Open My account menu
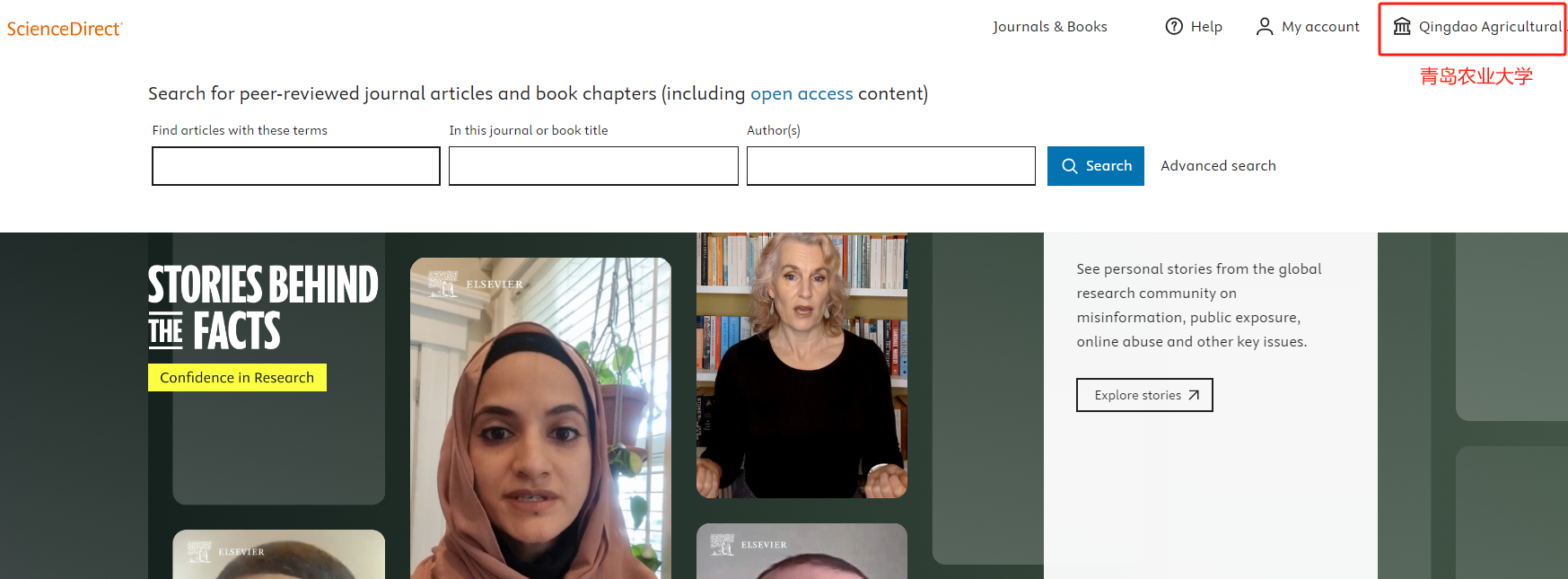The height and width of the screenshot is (579, 1568). pyautogui.click(x=1308, y=26)
